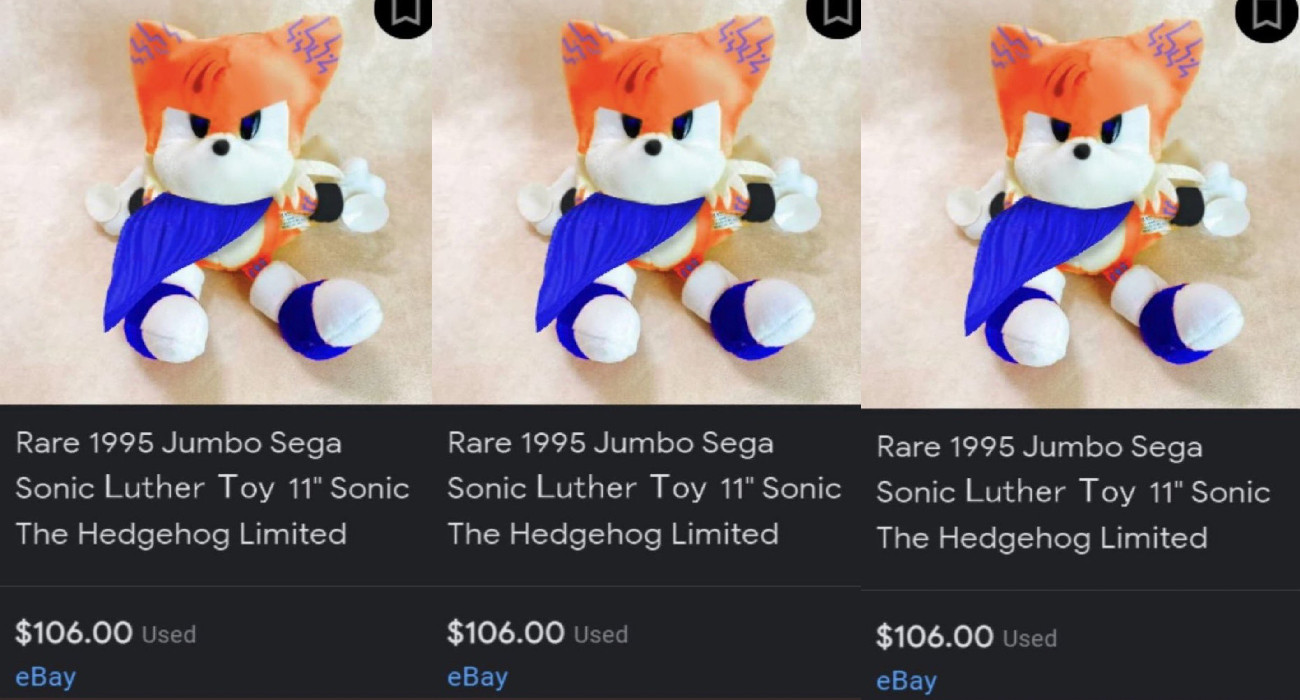Open first 'Rare 1995 Jumbo Sega' title

(212, 488)
